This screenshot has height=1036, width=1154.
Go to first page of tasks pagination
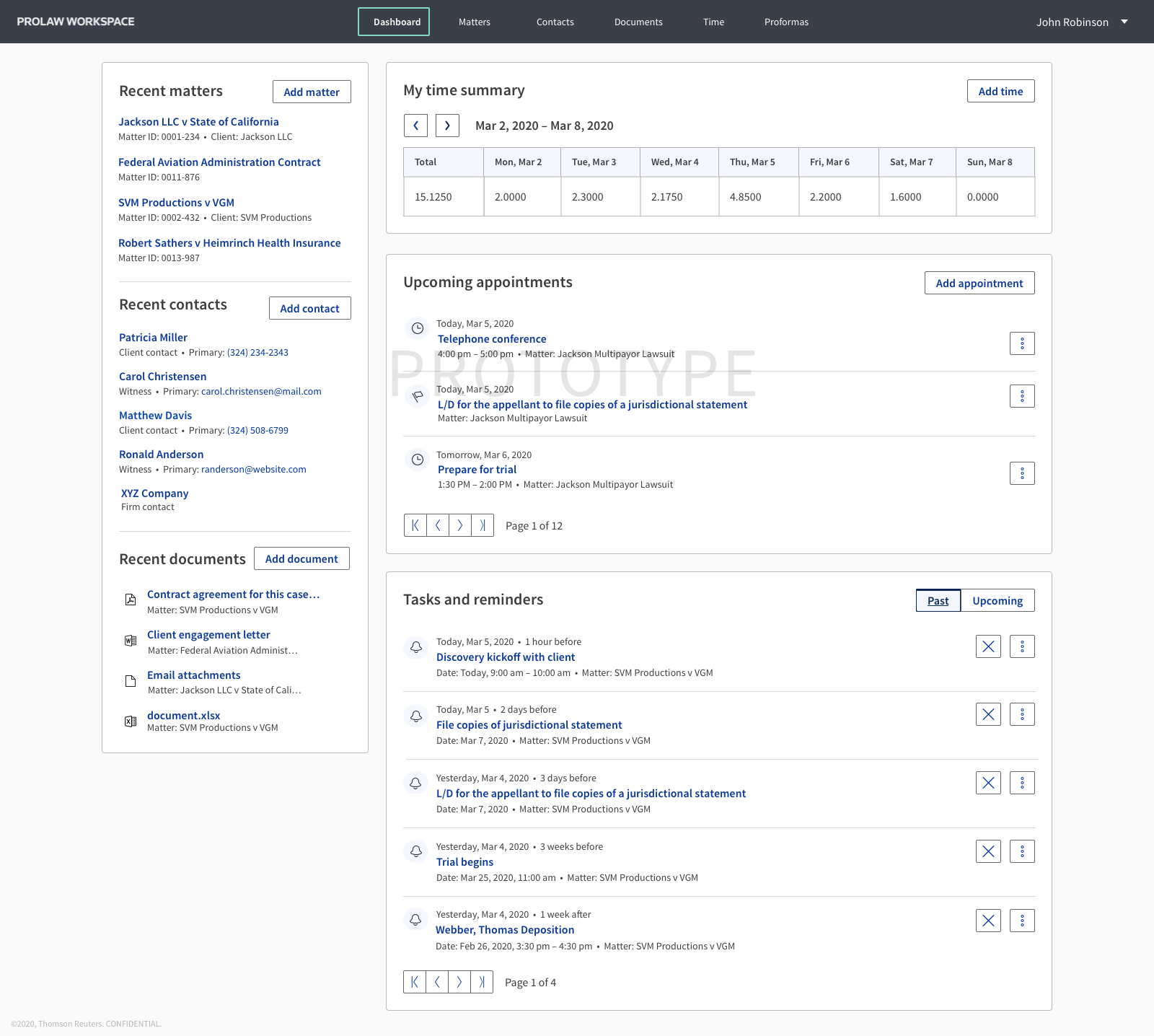(415, 982)
